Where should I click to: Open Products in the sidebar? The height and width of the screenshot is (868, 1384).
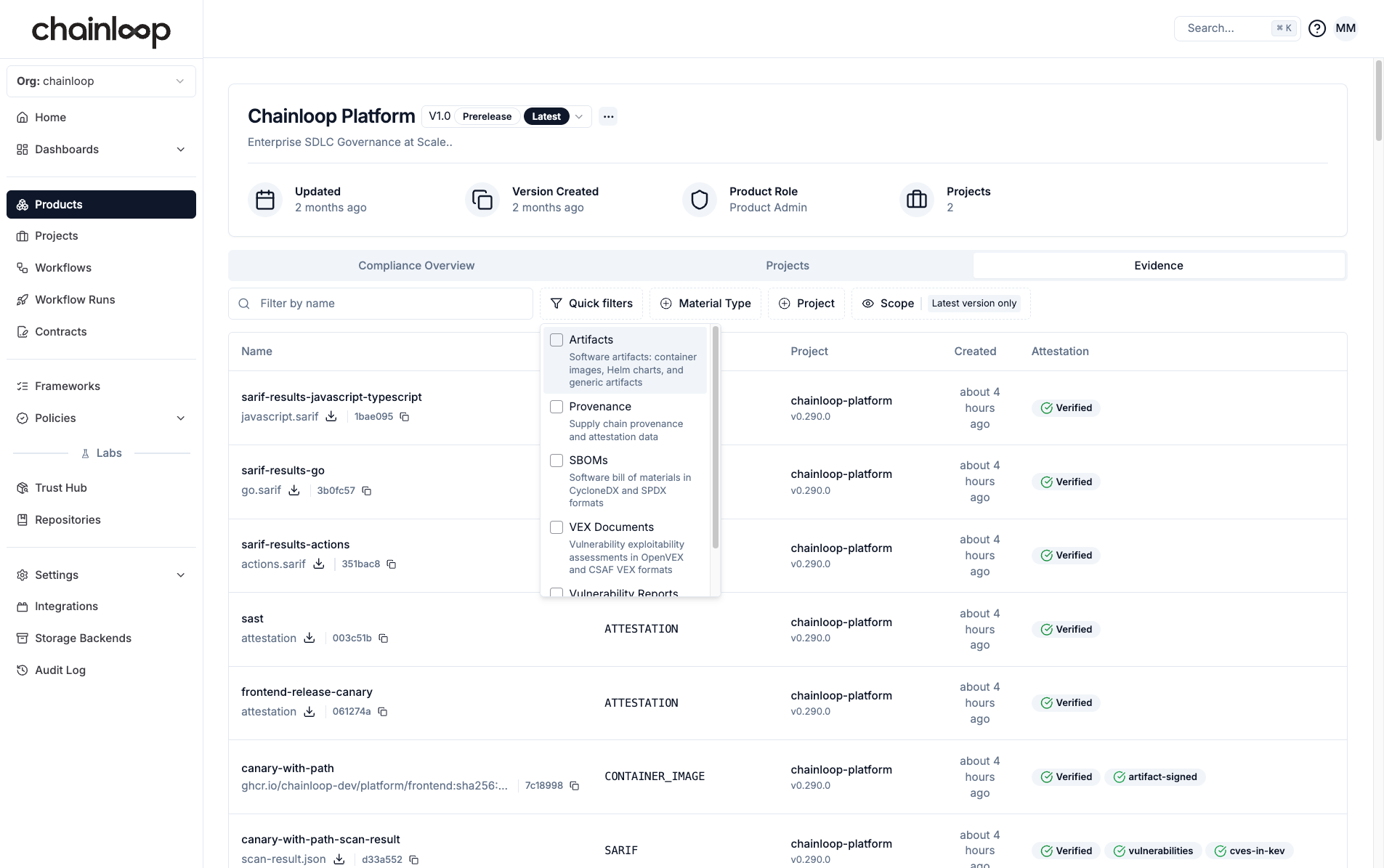[101, 204]
